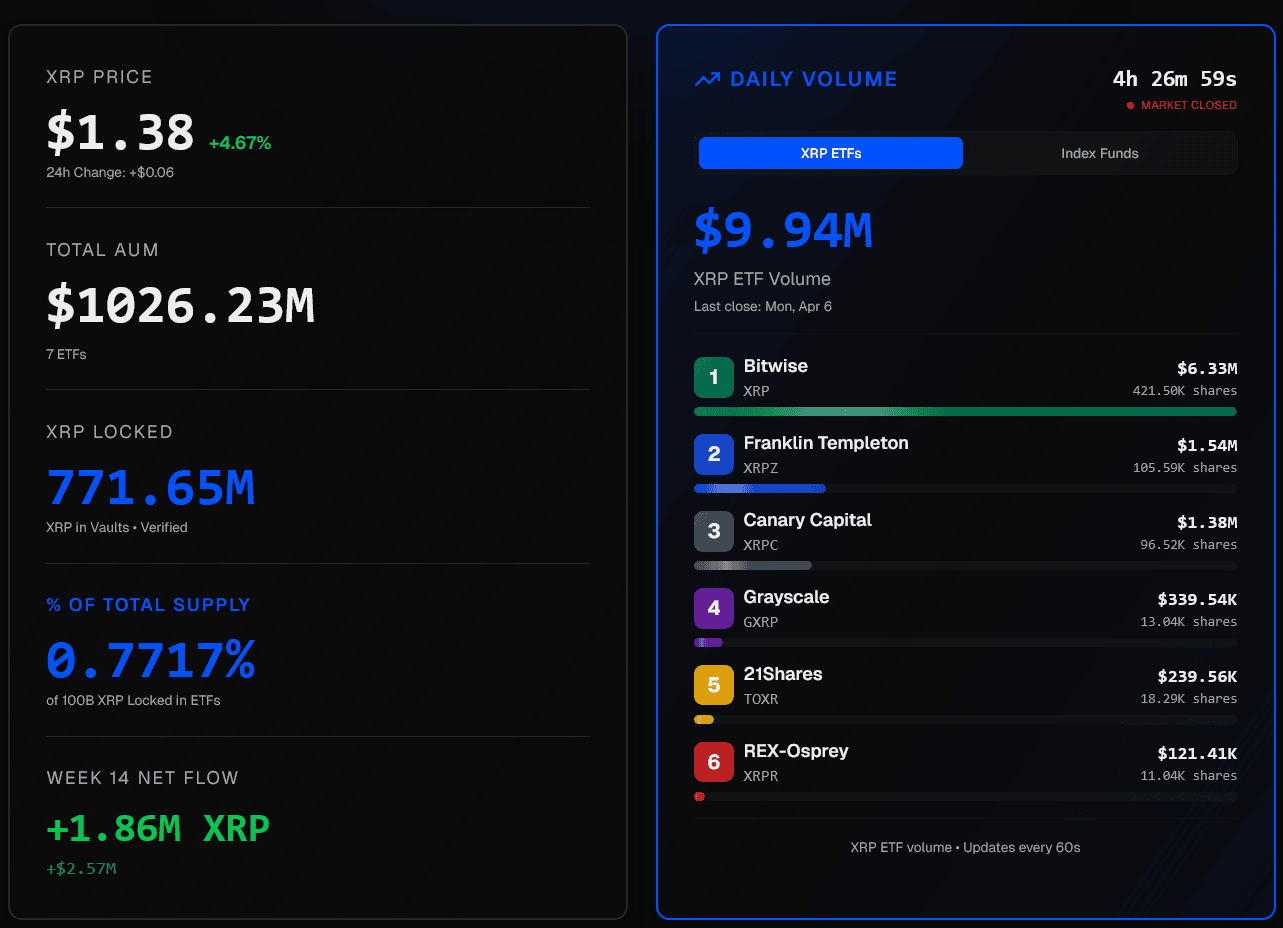The height and width of the screenshot is (928, 1283).
Task: Click the 771.65M XRP Locked figure
Action: click(x=150, y=488)
